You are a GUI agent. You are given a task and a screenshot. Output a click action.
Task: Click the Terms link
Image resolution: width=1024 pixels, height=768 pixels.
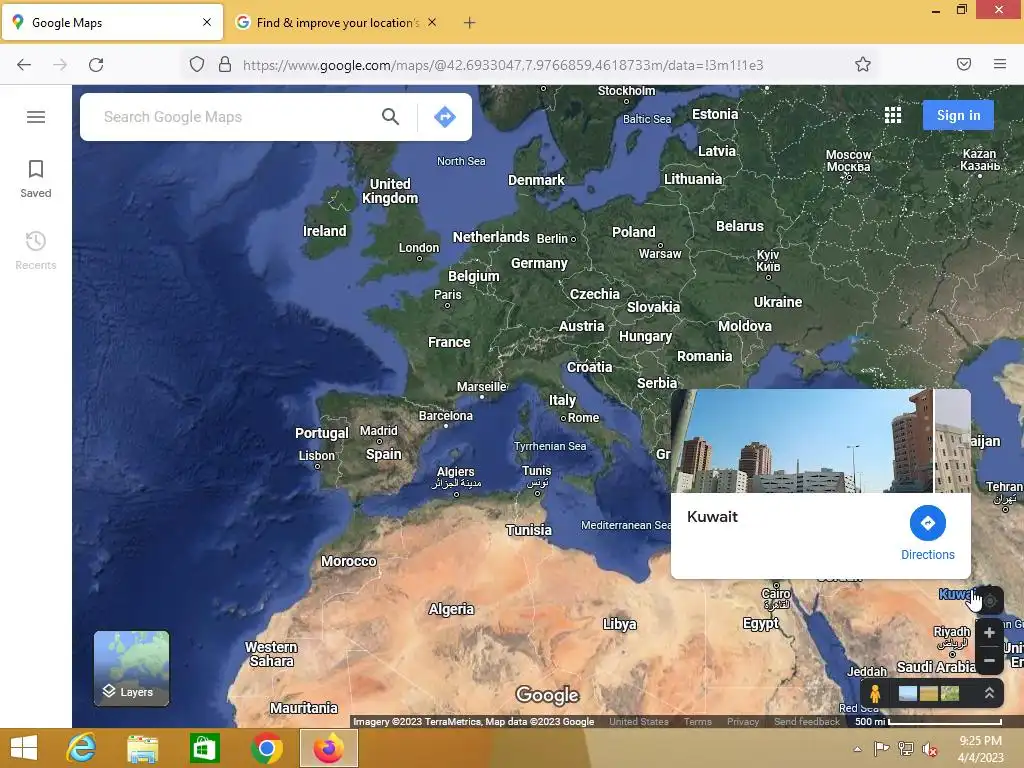tap(697, 722)
